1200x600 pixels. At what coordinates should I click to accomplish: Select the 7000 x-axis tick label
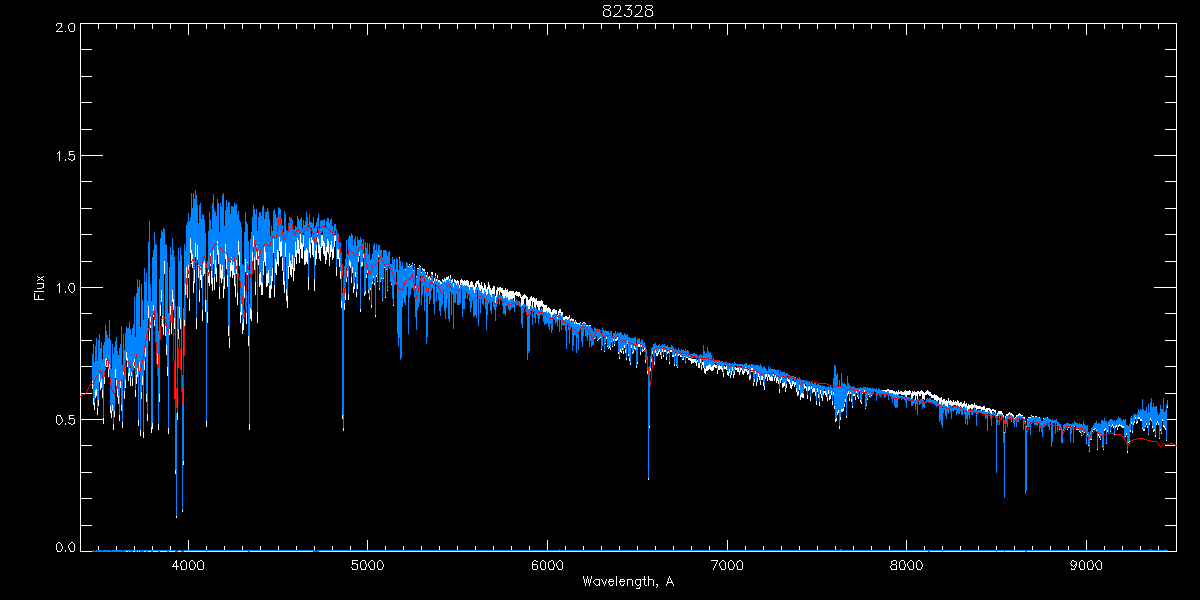[x=727, y=563]
